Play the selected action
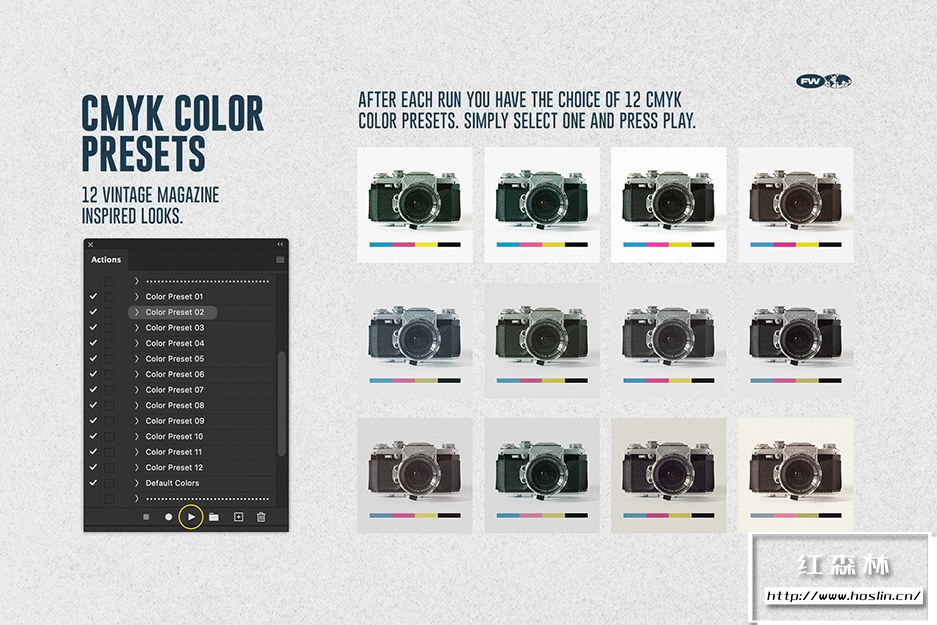Viewport: 937px width, 625px height. tap(191, 517)
